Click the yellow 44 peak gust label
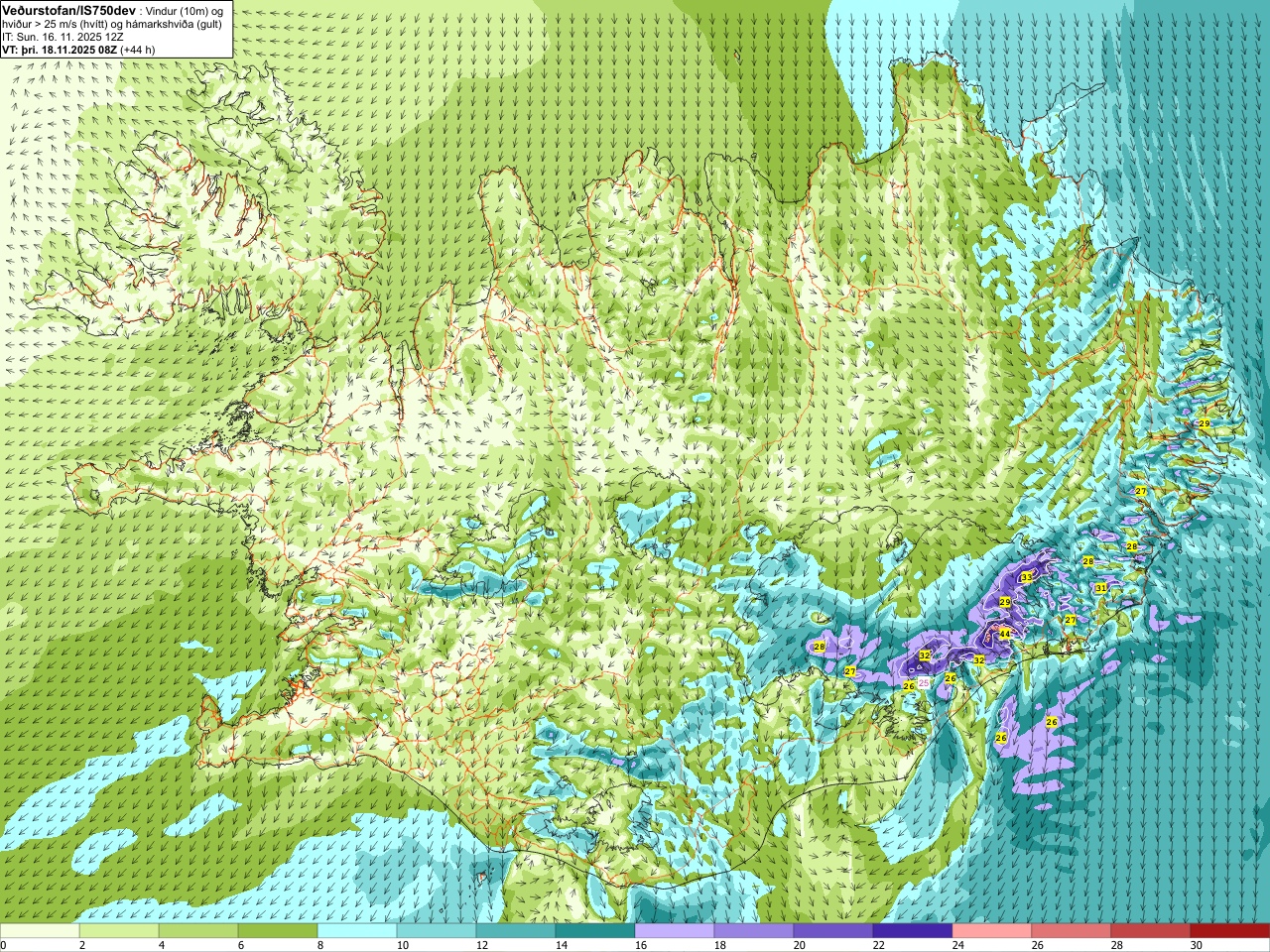Viewport: 1270px width, 952px height. pyautogui.click(x=1004, y=634)
